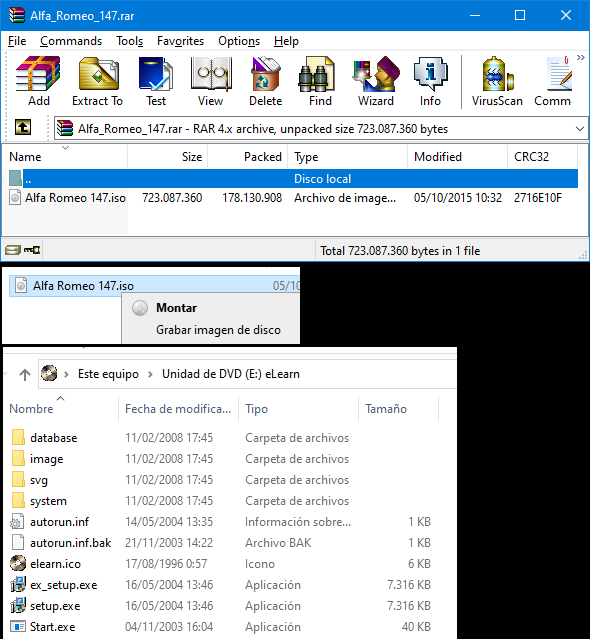Open the archive path dropdown arrow

pyautogui.click(x=579, y=129)
